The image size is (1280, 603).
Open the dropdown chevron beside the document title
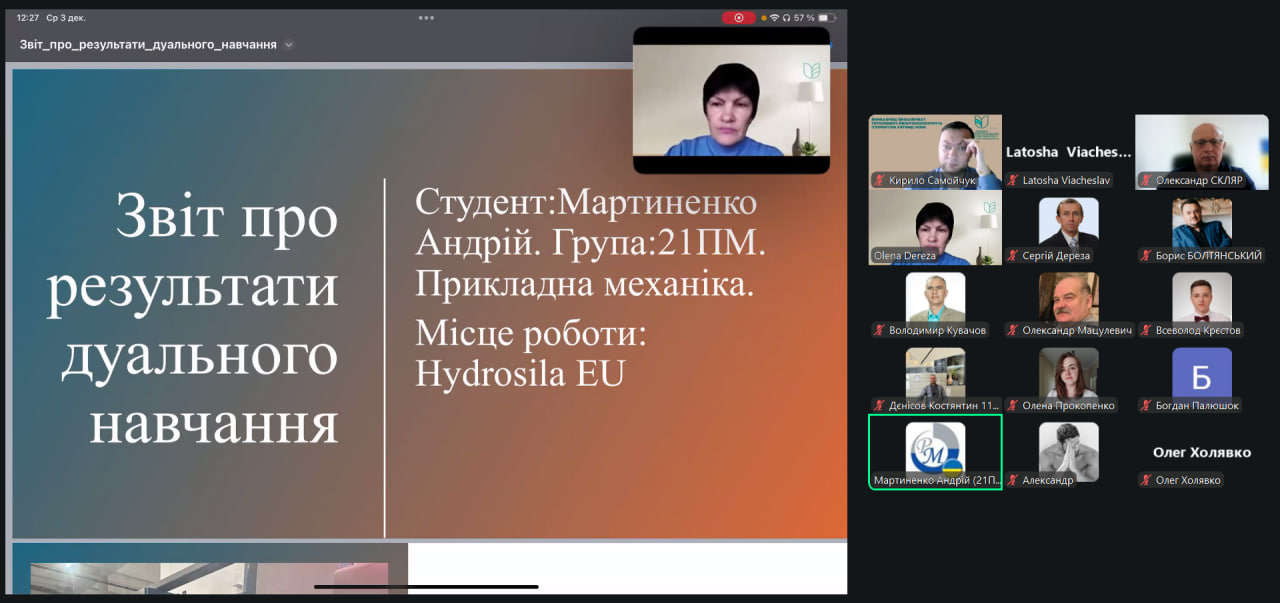click(289, 45)
